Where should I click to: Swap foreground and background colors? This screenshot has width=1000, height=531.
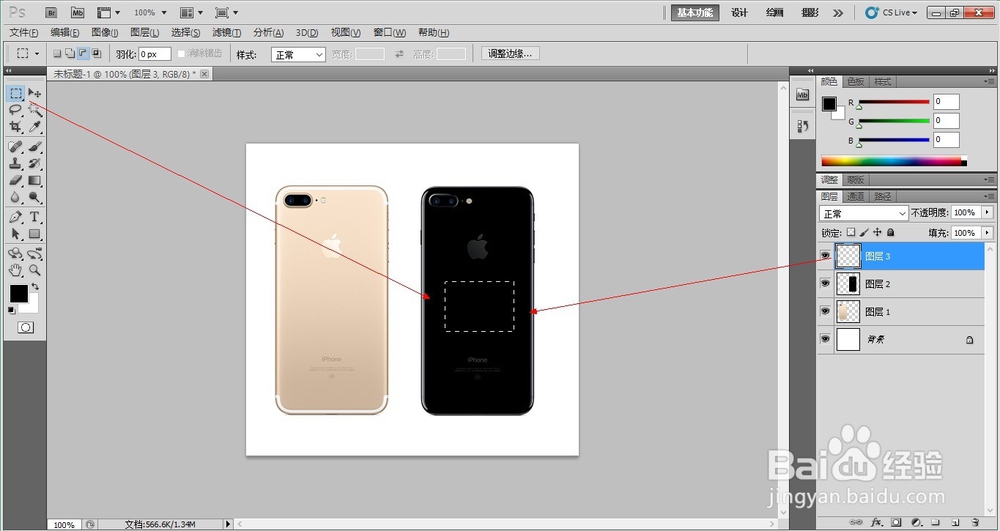(x=35, y=287)
